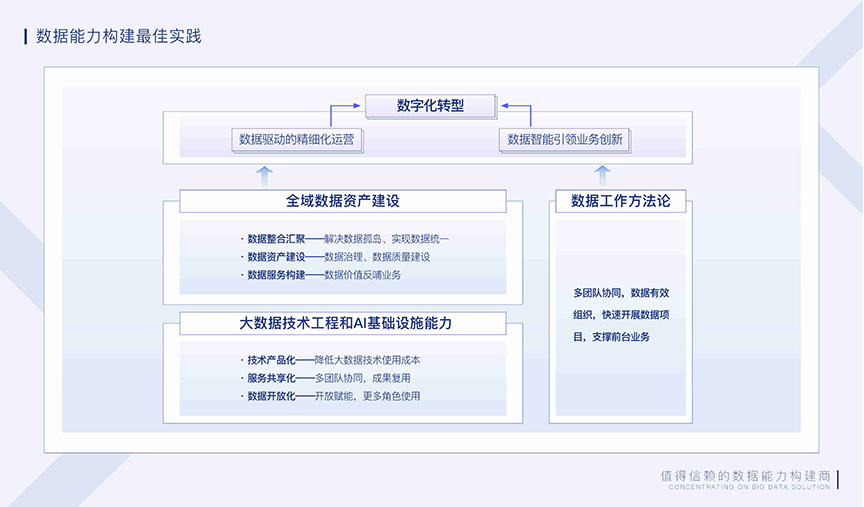This screenshot has width=864, height=507.
Task: Click the 数据驱动的精细化运营 box
Action: tap(296, 140)
